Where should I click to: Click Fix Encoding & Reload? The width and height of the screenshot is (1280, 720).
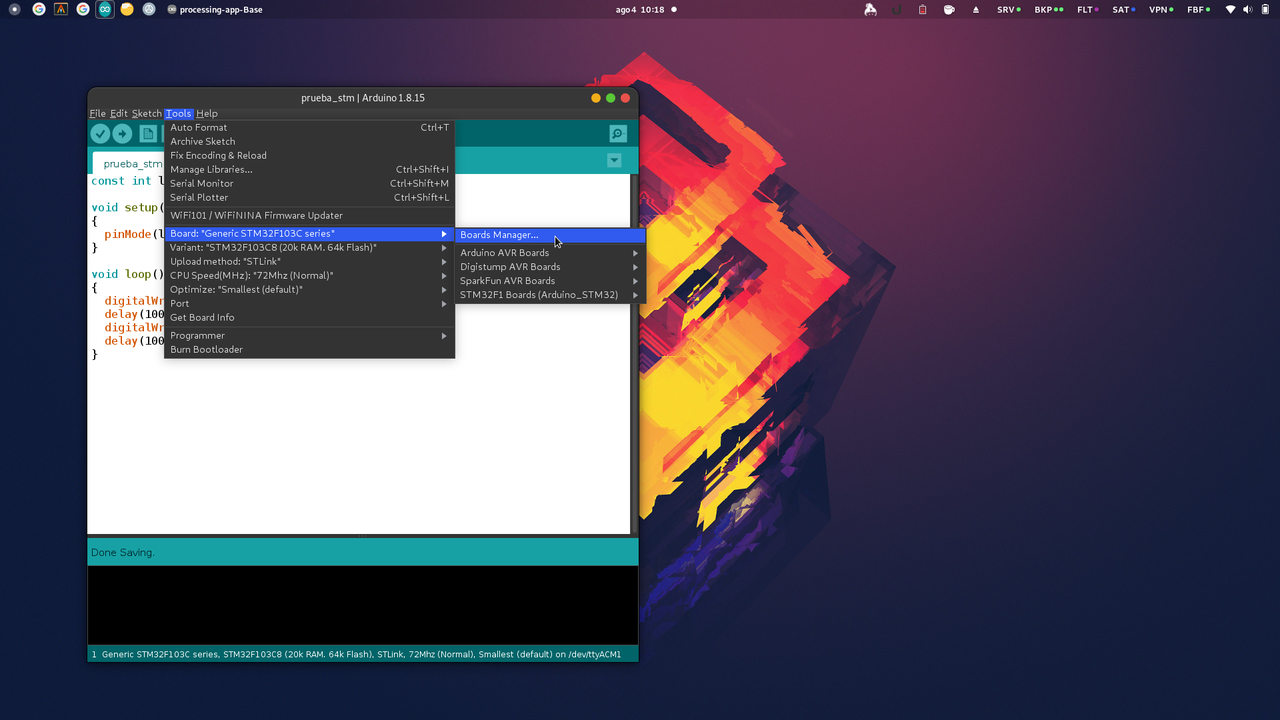[x=310, y=155]
